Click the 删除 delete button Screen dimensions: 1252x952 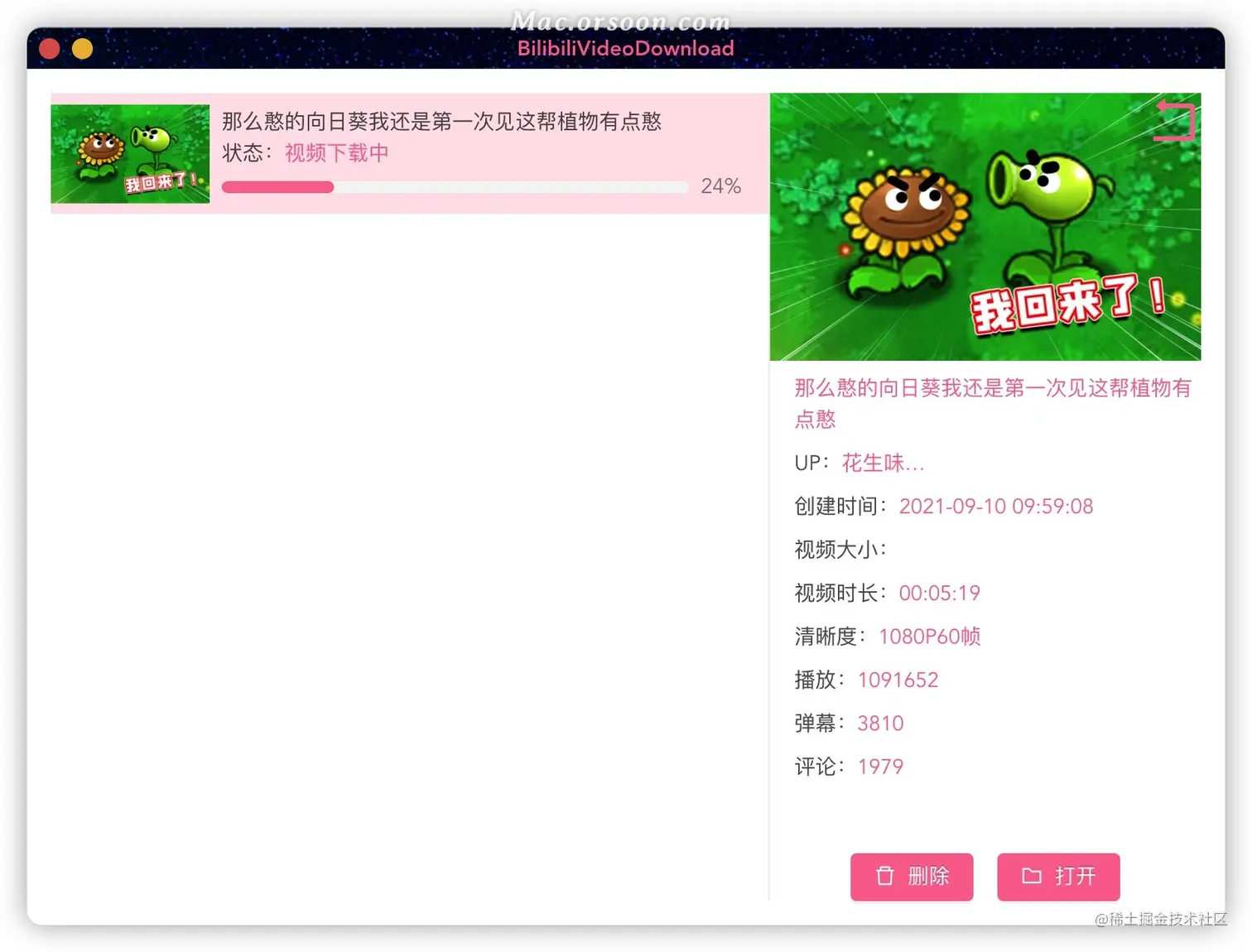pos(912,876)
